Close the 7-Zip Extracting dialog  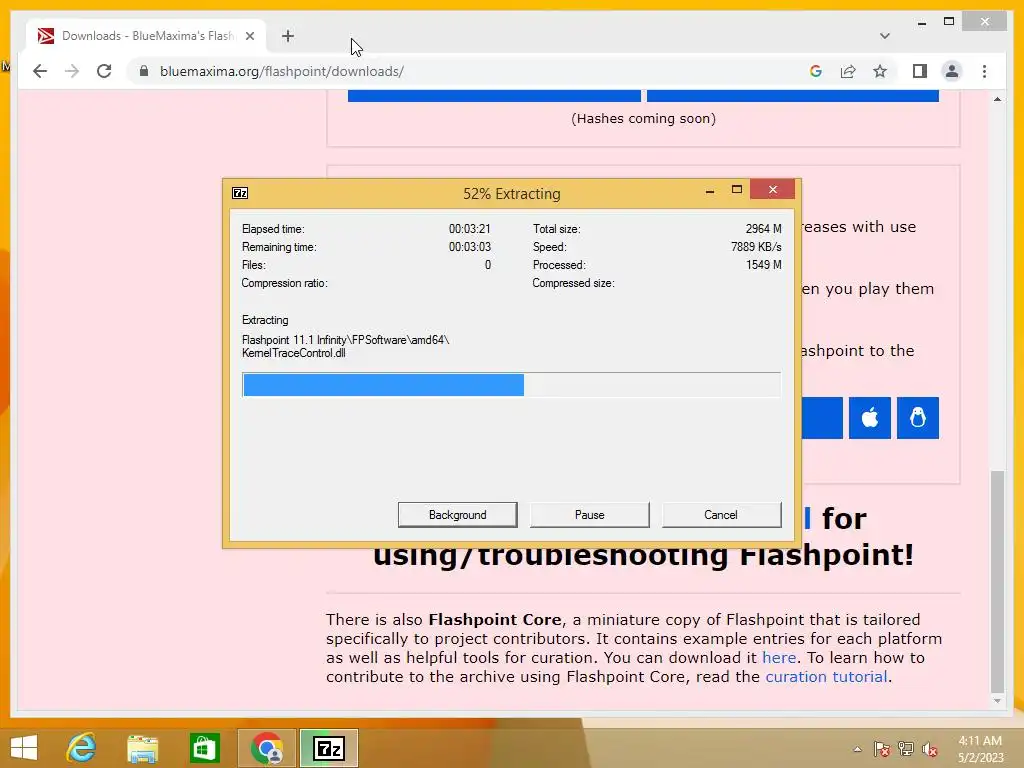[773, 189]
